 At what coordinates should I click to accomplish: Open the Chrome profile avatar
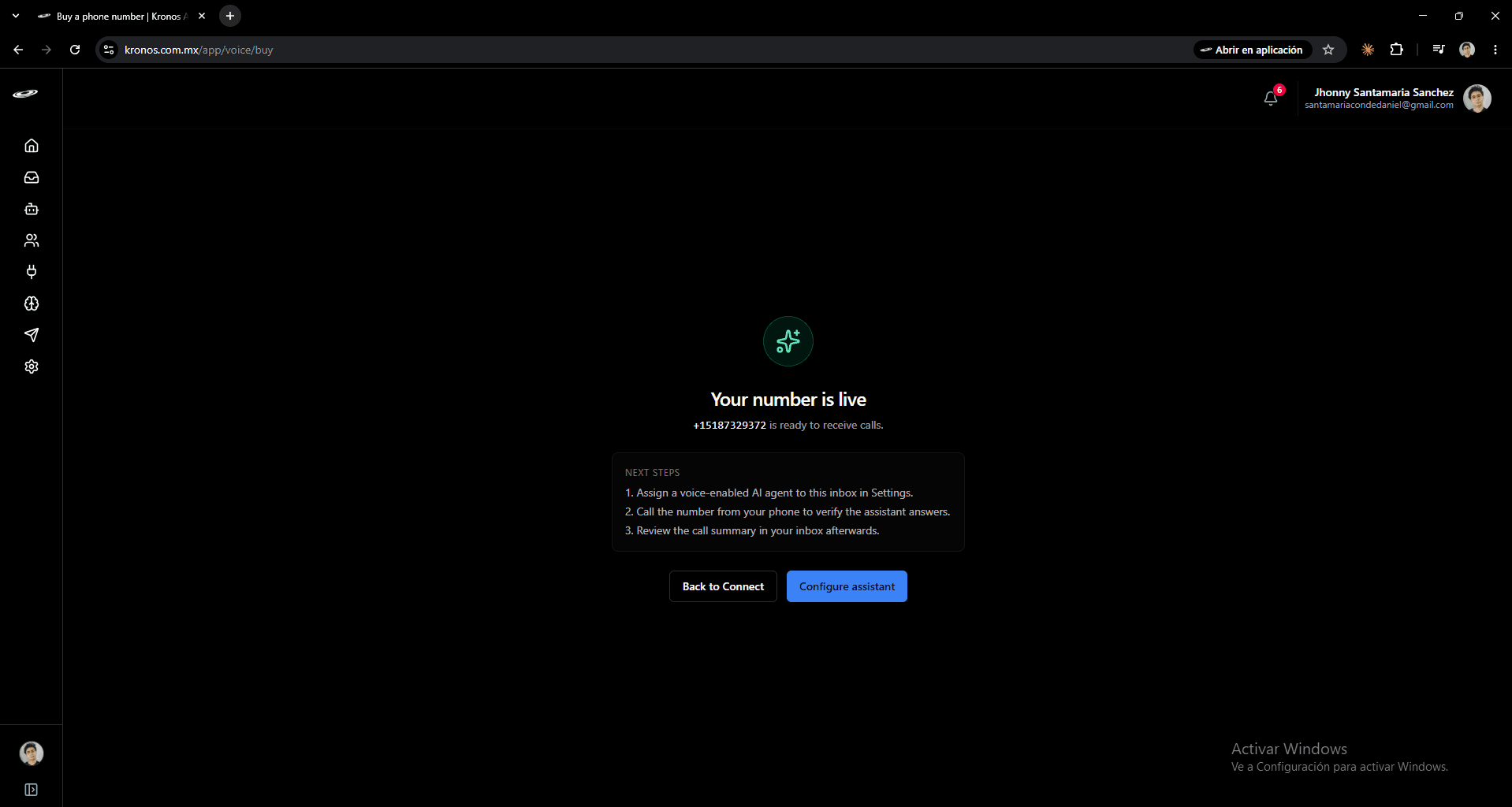click(1467, 50)
